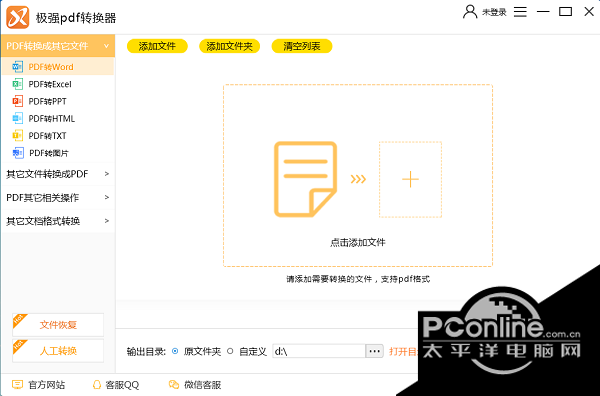Click the monitor icon beside 官方网站
Screen dimensions: 600x396
pos(17,385)
